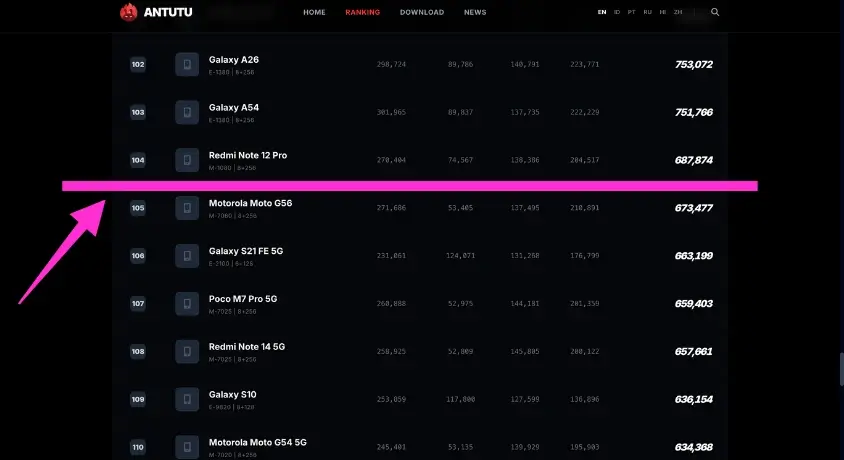844x460 pixels.
Task: Click the page vertical scrollbar thumb
Action: tap(841, 369)
